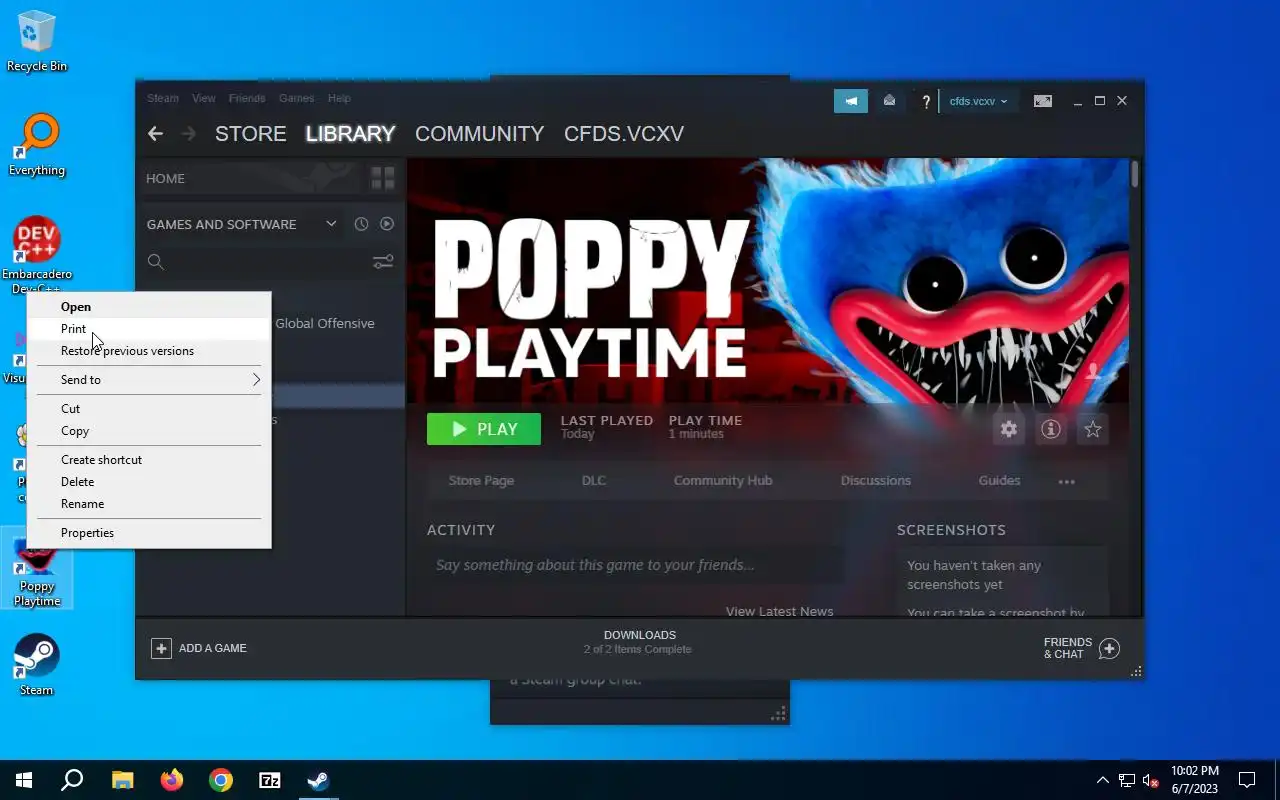Open the Steam inbox envelope icon
The image size is (1280, 800).
click(889, 101)
